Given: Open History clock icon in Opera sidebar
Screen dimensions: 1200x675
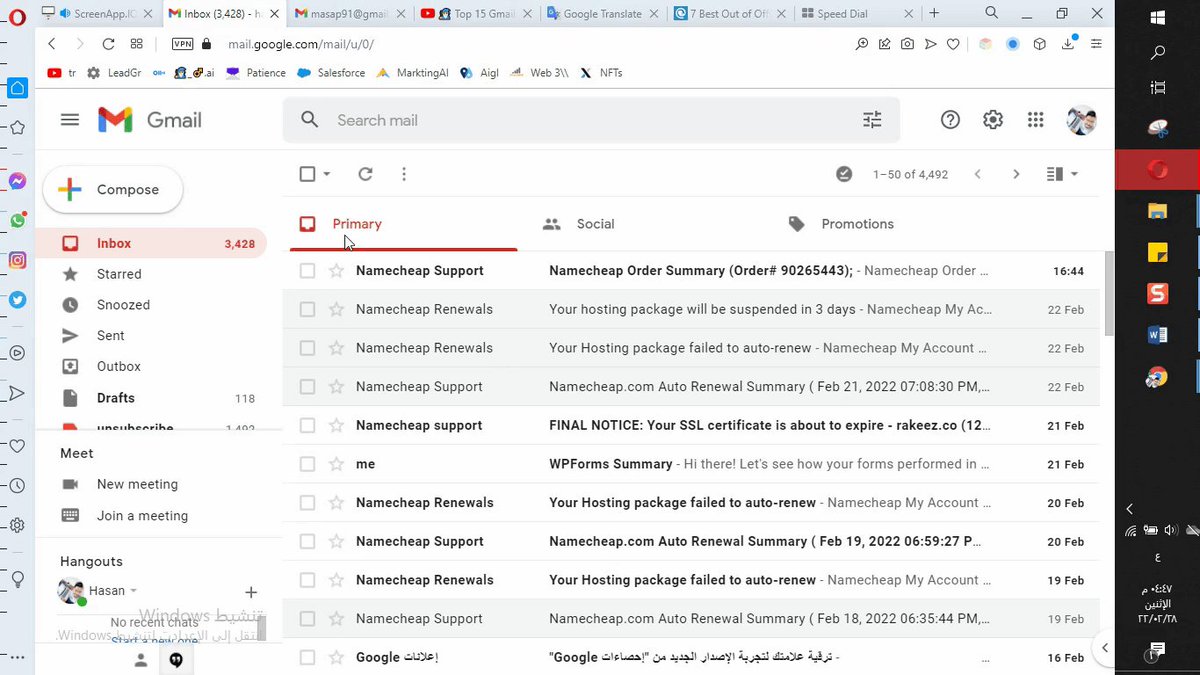Looking at the screenshot, I should 17,485.
